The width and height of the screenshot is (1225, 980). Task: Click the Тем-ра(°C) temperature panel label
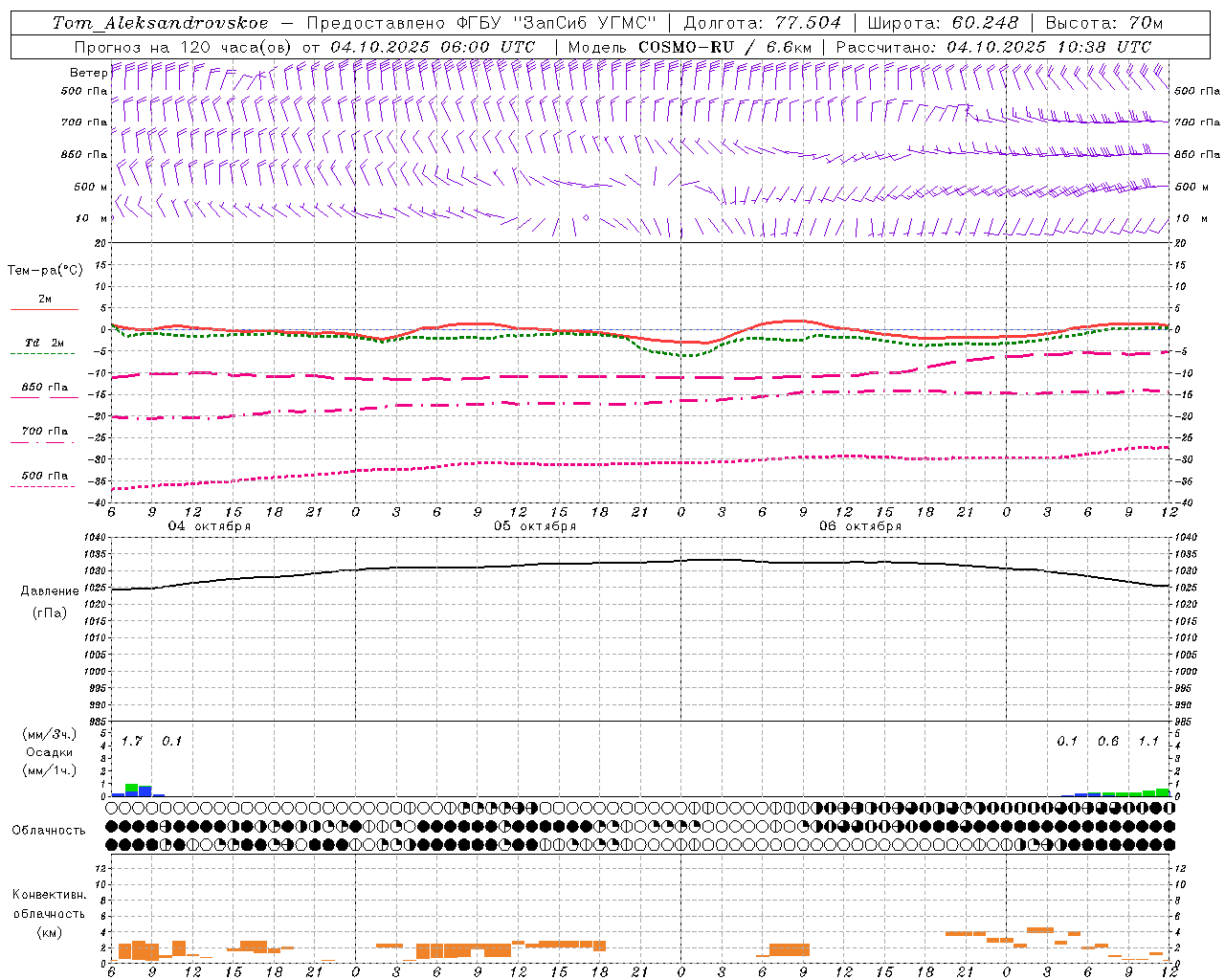(x=45, y=271)
